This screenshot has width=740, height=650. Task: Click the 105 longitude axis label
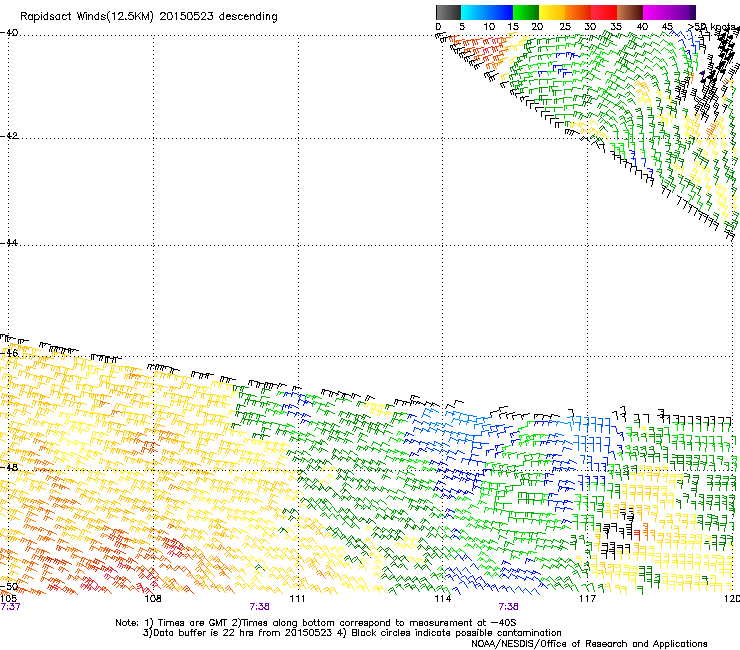click(8, 599)
